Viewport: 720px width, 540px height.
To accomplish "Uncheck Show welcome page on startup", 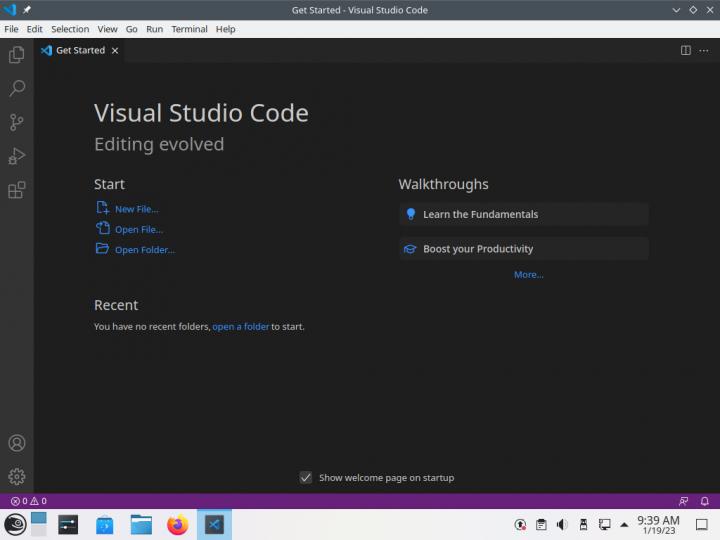I will 306,478.
